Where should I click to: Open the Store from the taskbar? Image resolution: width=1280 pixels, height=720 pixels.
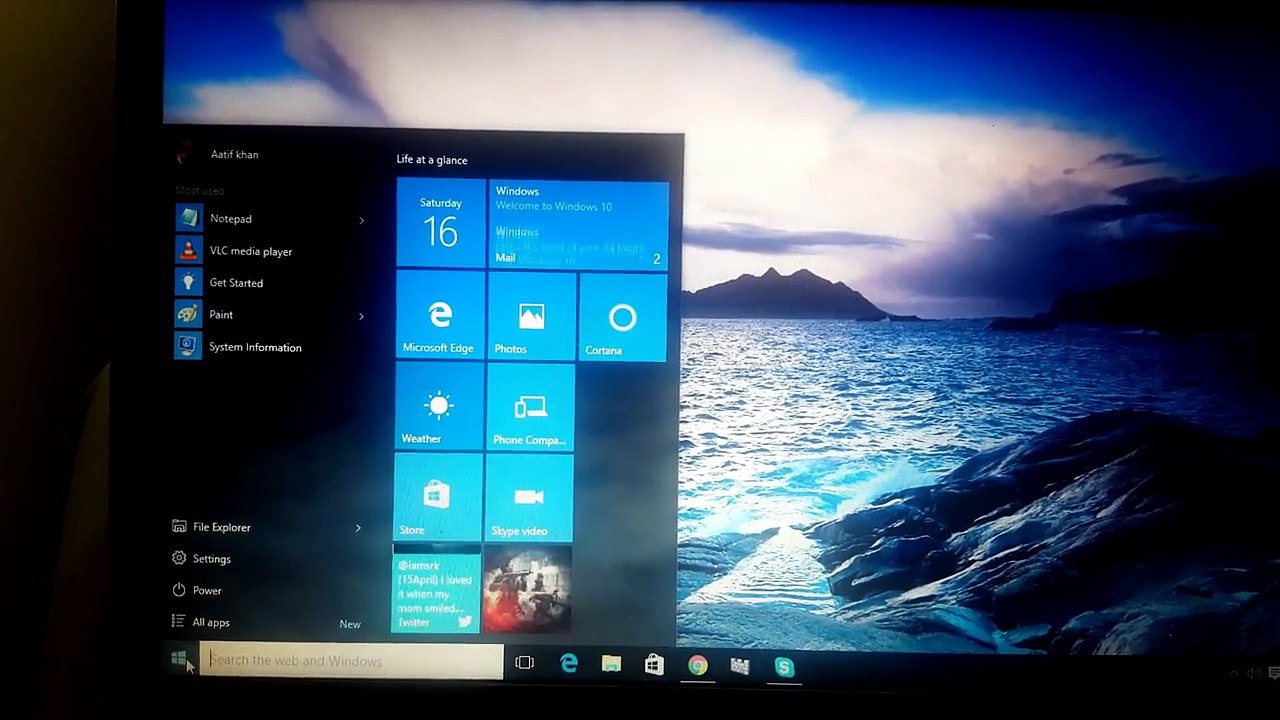pyautogui.click(x=654, y=665)
